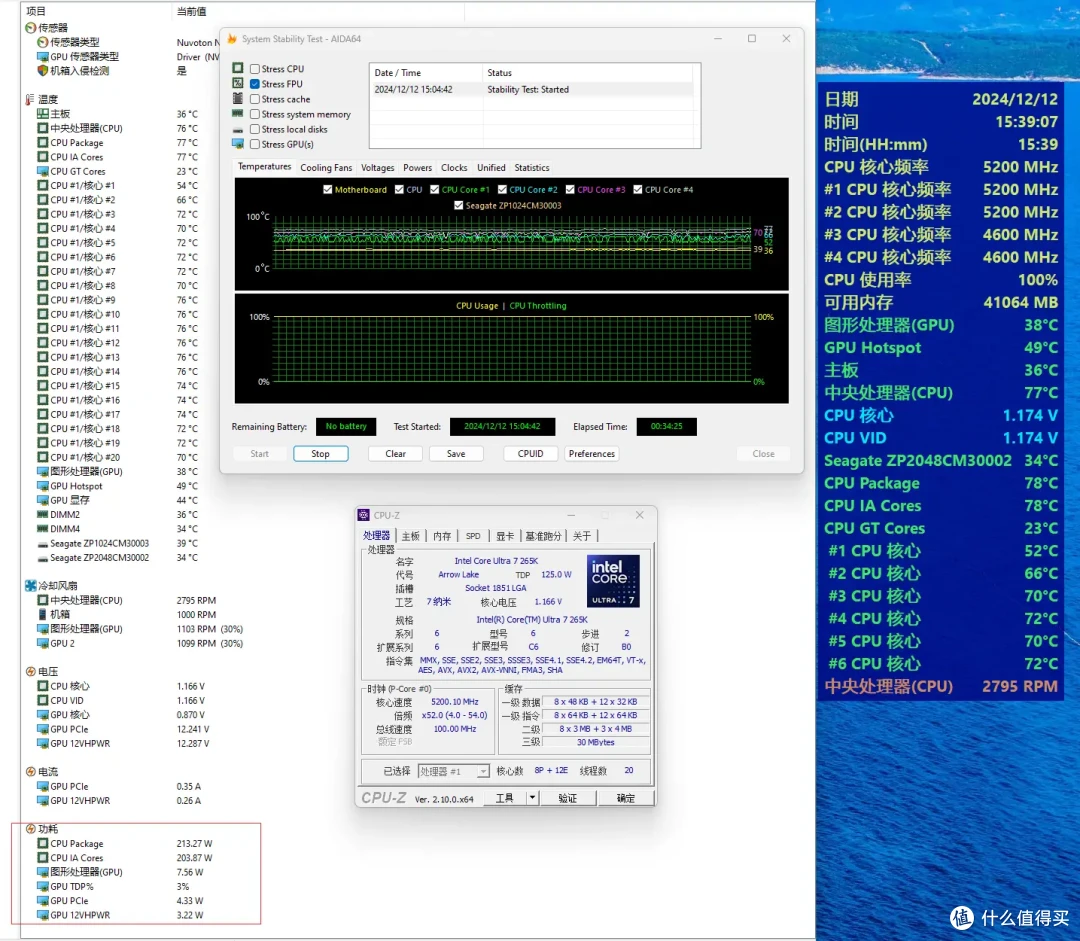The width and height of the screenshot is (1080, 941).
Task: Click the GPU Hotspot monitor icon
Action: click(x=43, y=486)
